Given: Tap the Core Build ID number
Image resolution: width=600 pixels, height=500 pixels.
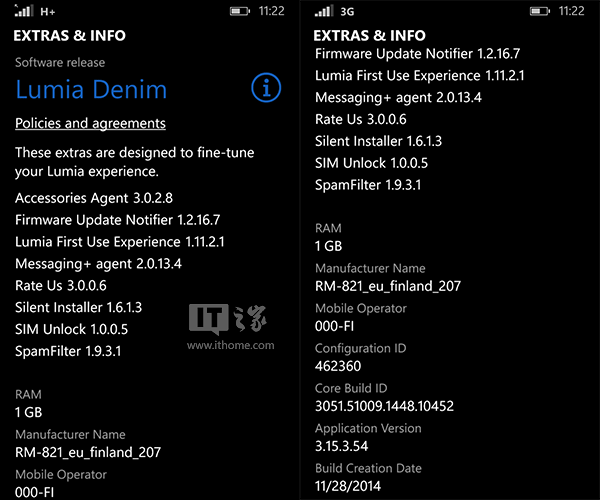Looking at the screenshot, I should coord(384,406).
